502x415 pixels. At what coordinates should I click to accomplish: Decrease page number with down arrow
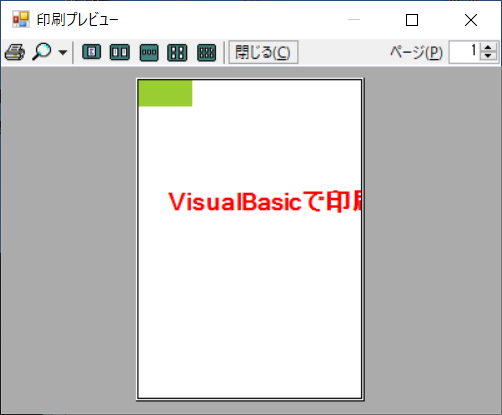(x=488, y=57)
